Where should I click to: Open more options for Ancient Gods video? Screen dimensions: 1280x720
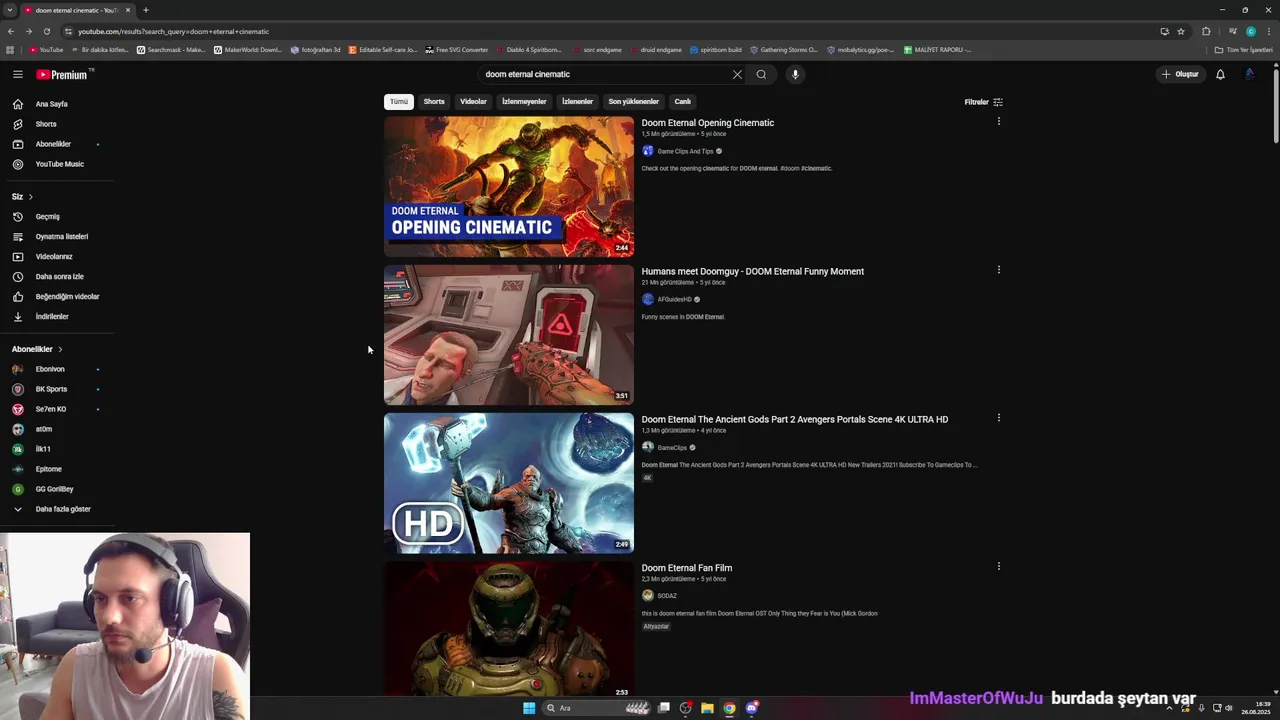[998, 418]
